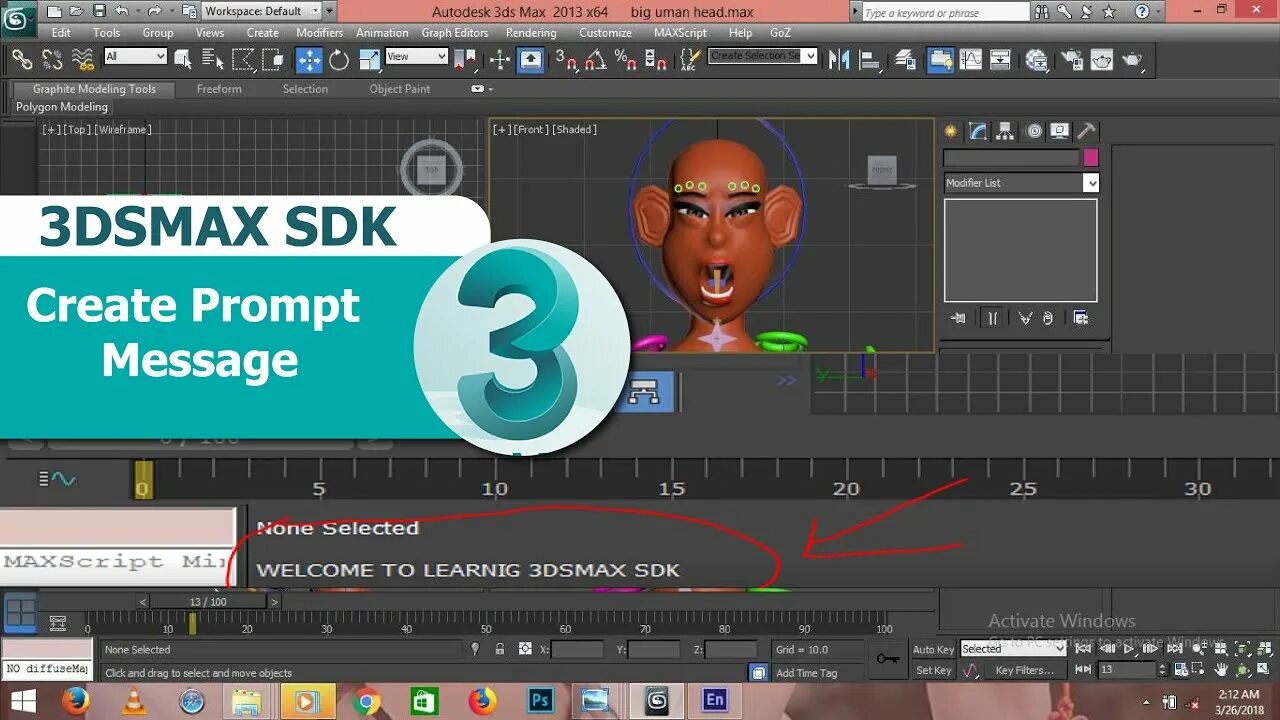Open the key mode Selected dropdown
This screenshot has height=720, width=1280.
(x=1013, y=649)
